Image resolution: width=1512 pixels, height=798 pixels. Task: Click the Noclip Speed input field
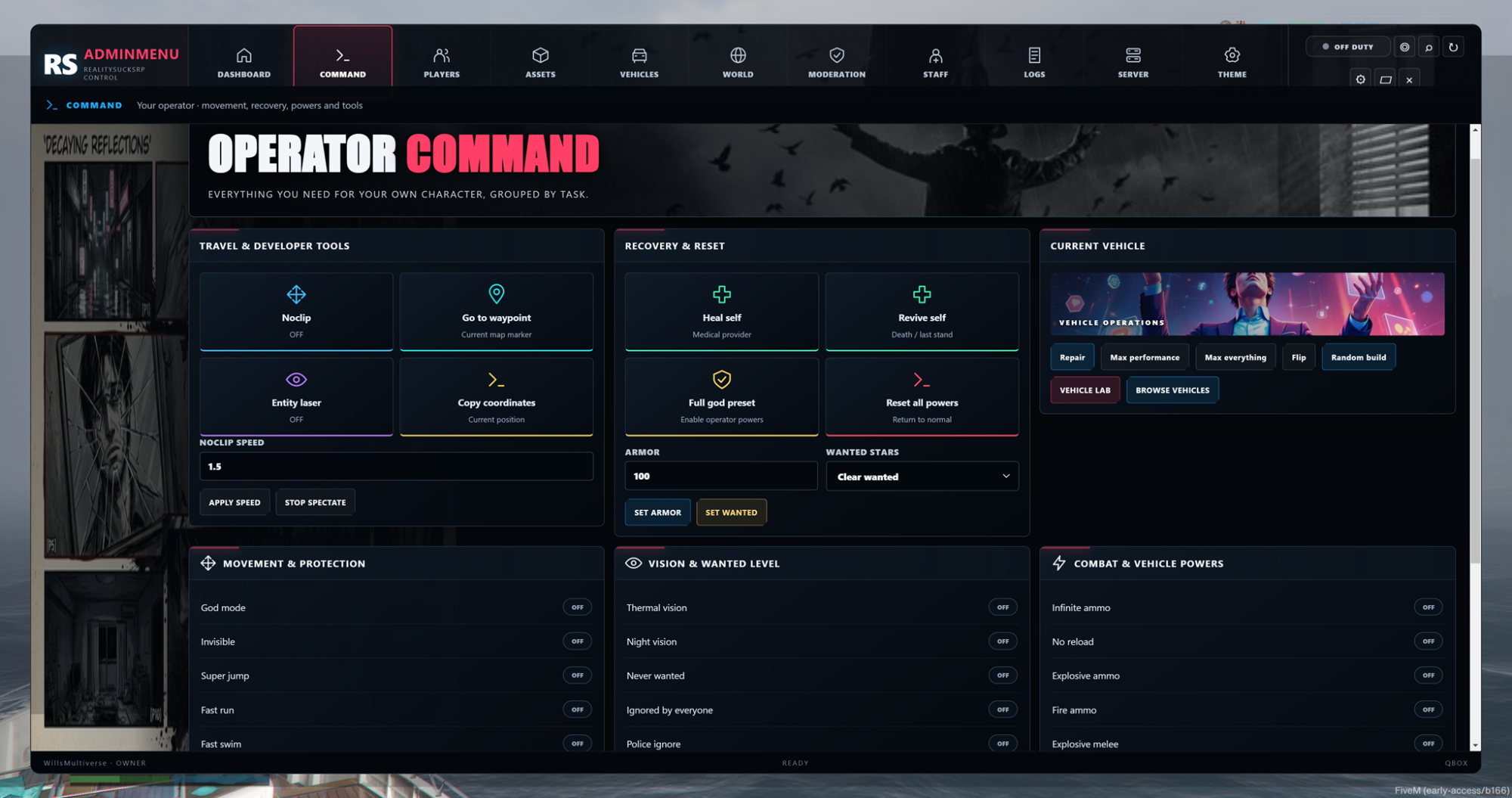coord(396,467)
